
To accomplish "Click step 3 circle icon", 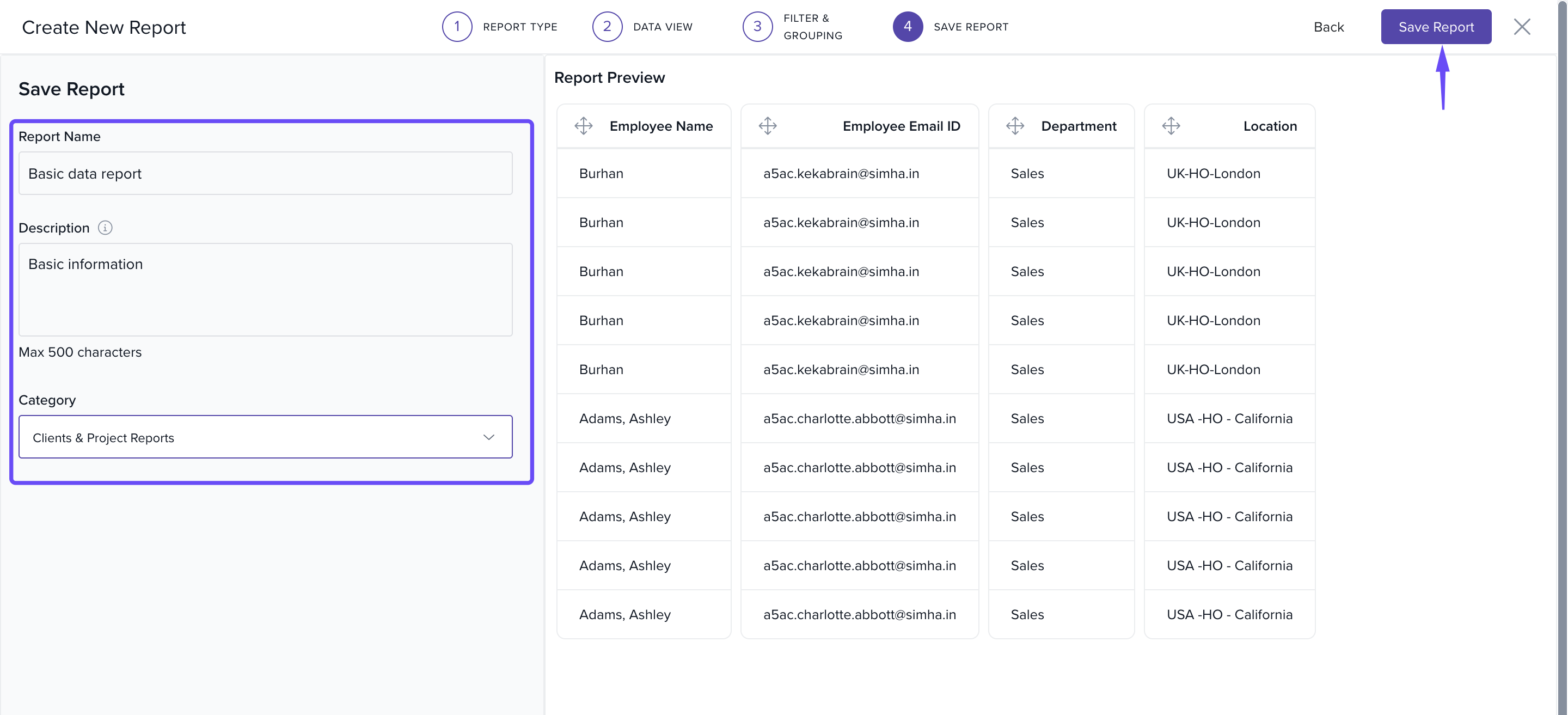I will click(757, 27).
